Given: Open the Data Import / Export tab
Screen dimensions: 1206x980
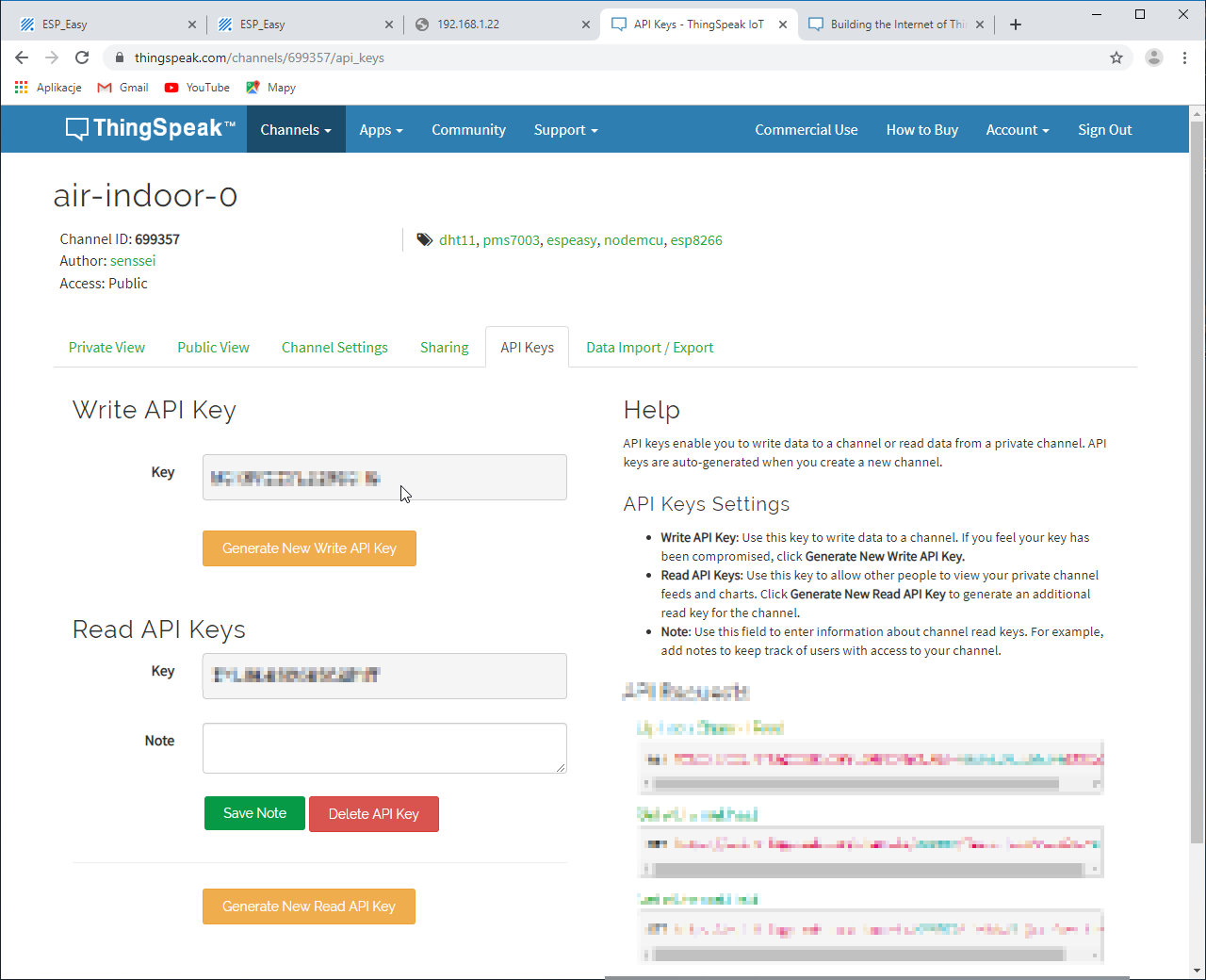Looking at the screenshot, I should pyautogui.click(x=649, y=348).
